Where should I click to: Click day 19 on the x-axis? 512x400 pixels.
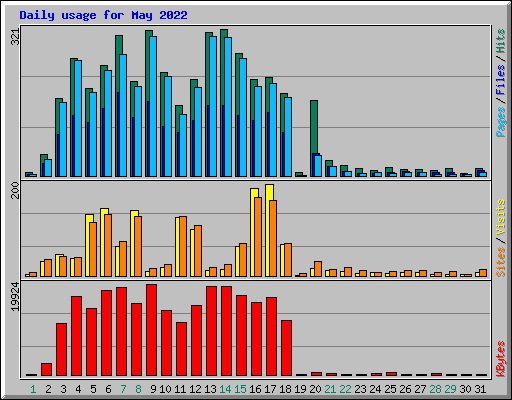coord(300,389)
